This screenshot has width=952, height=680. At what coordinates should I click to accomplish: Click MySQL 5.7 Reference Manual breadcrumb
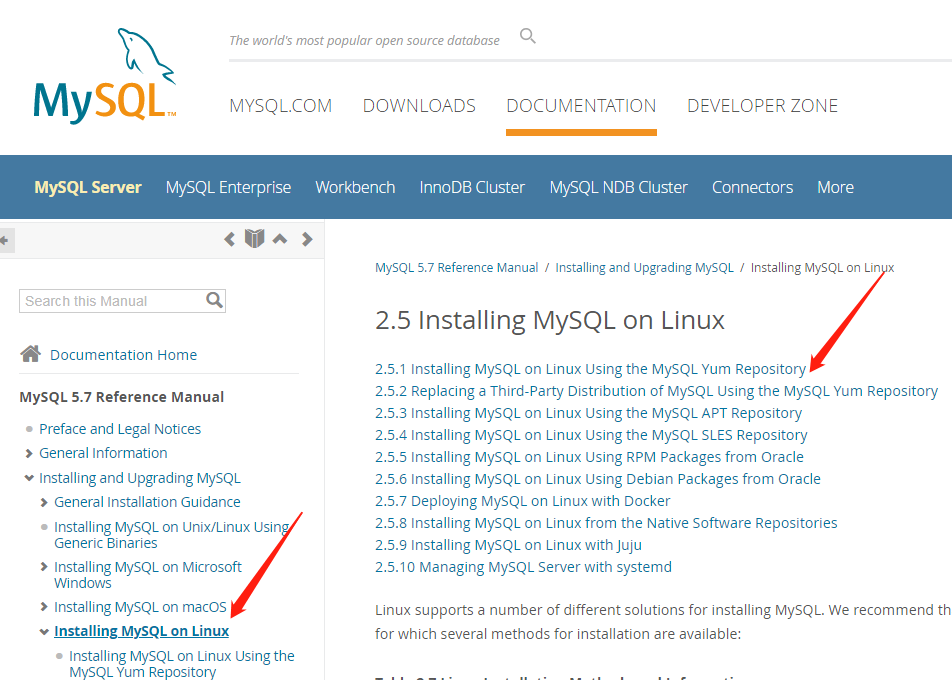pyautogui.click(x=457, y=268)
